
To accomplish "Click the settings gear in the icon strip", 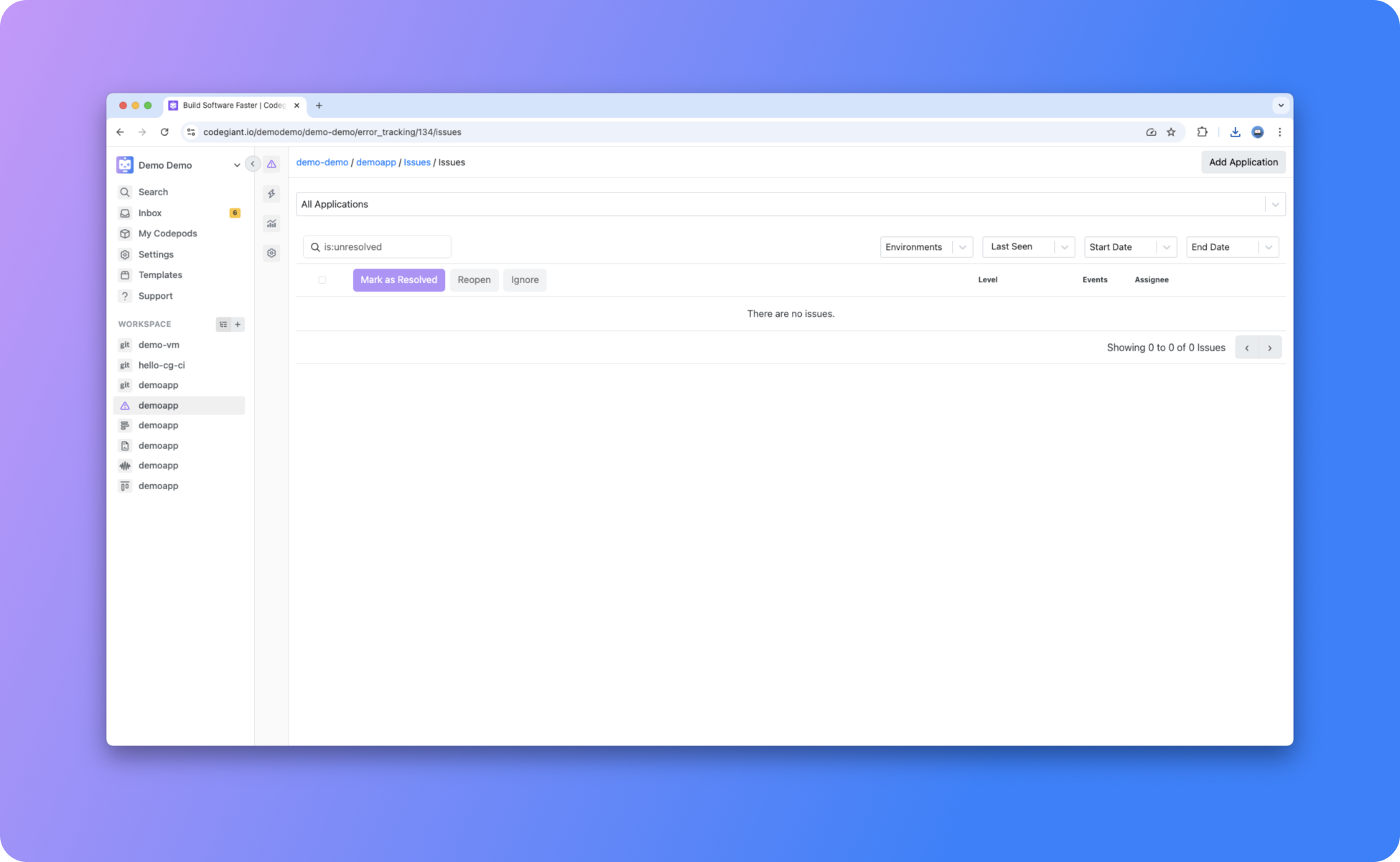I will click(x=271, y=253).
